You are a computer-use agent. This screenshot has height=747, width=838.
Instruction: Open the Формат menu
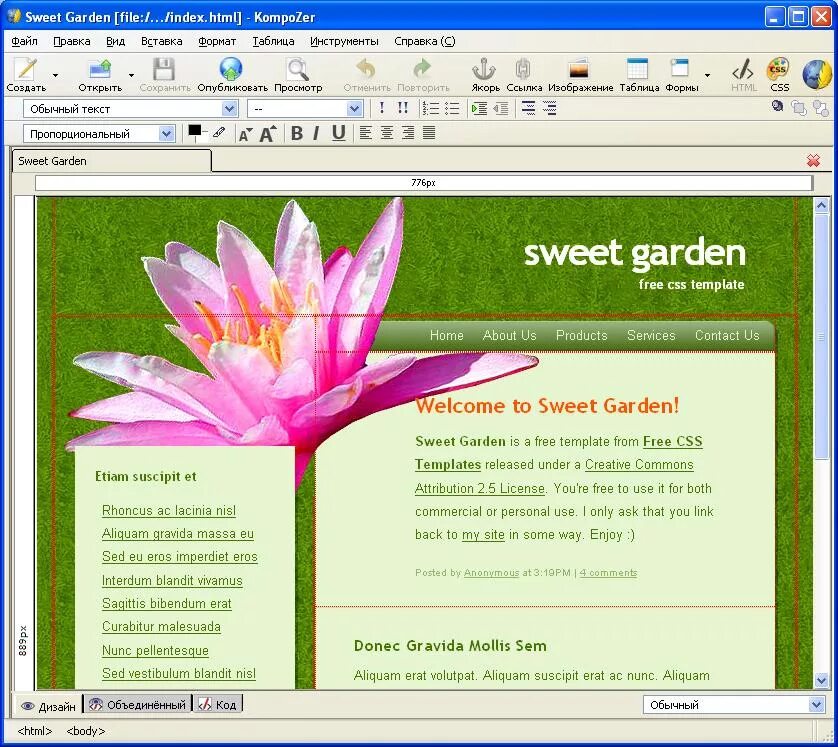tap(216, 41)
